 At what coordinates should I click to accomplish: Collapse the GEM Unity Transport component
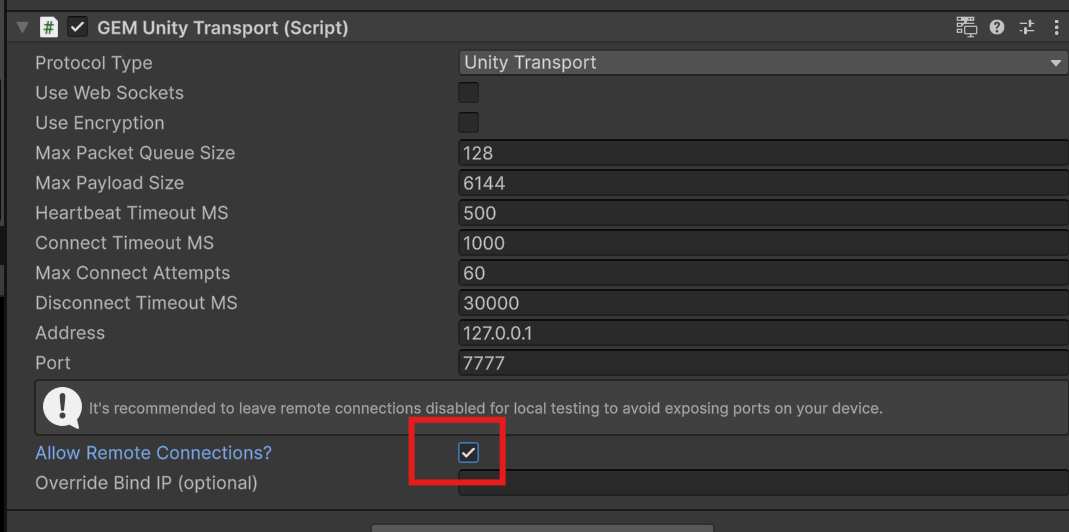pos(22,27)
